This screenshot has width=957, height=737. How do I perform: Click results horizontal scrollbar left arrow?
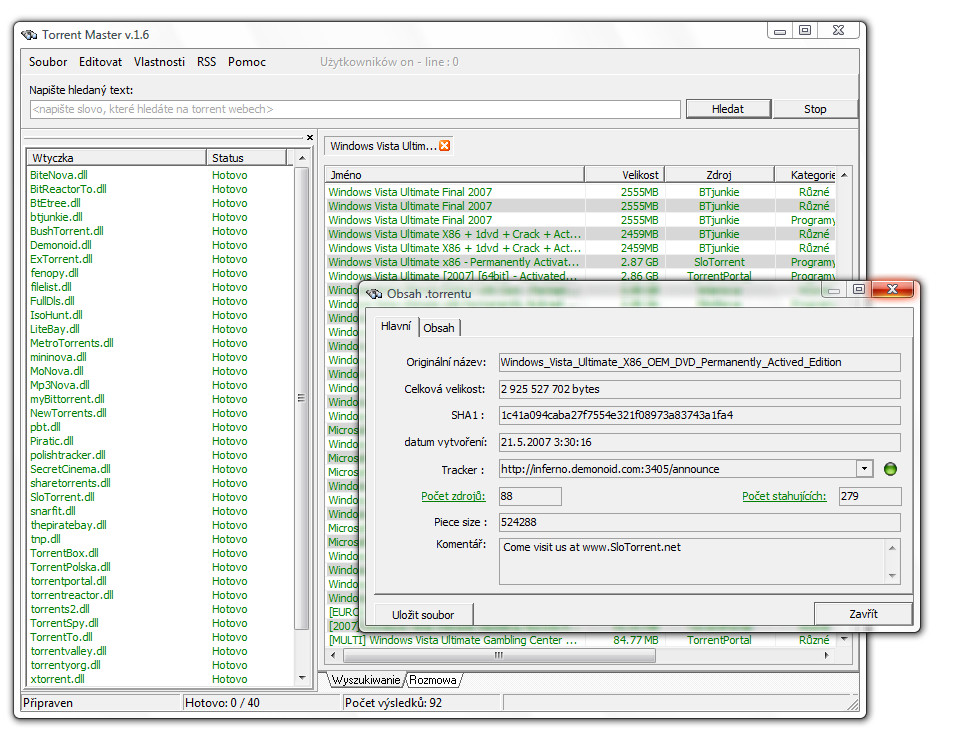coord(333,655)
